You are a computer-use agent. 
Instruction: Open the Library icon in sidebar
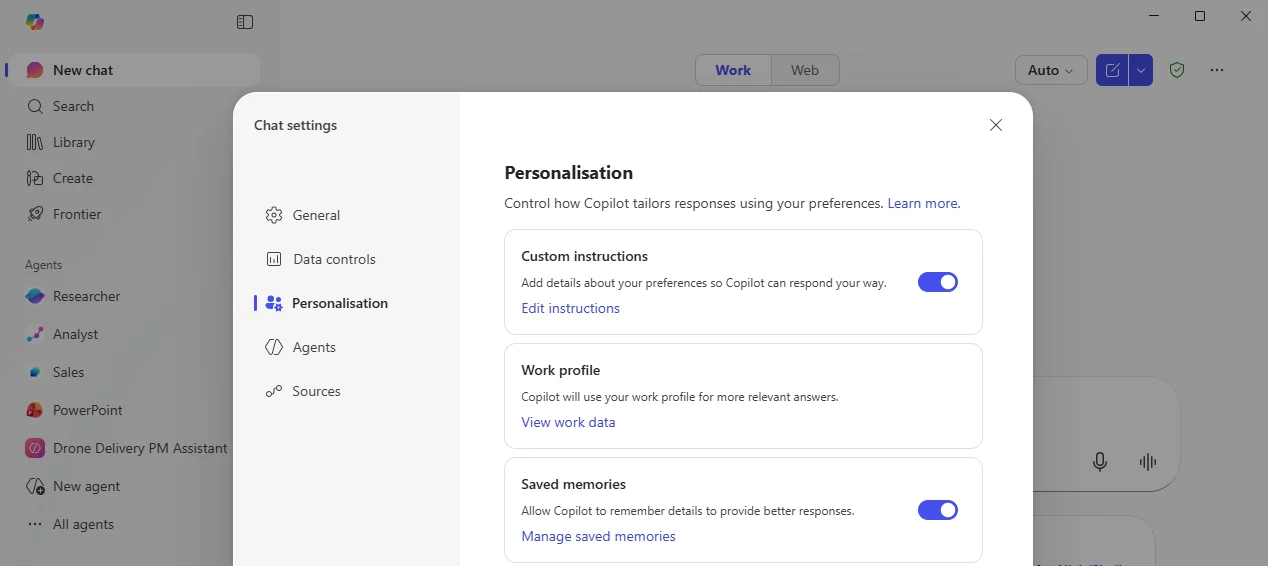coord(35,142)
